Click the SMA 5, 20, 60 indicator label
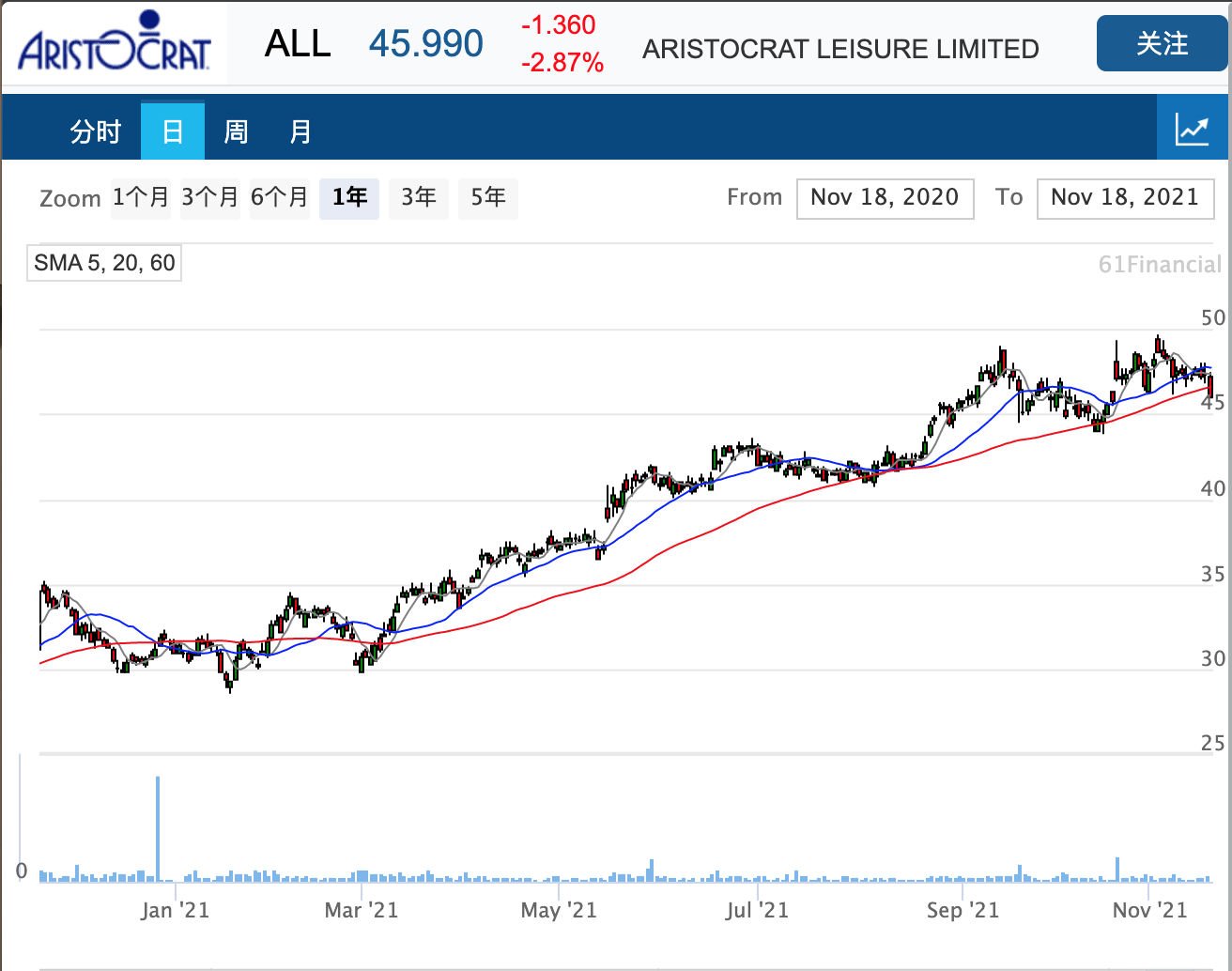This screenshot has width=1232, height=971. point(104,263)
